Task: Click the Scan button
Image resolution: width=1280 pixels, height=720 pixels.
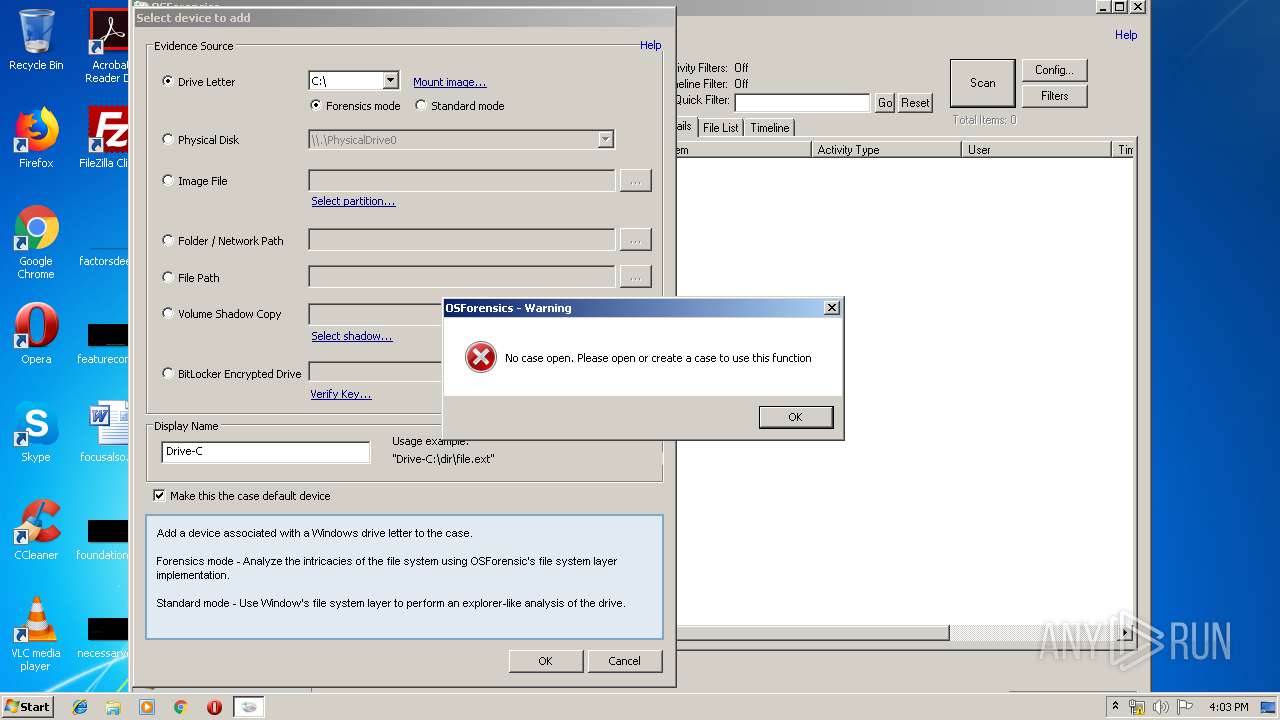Action: tap(982, 83)
